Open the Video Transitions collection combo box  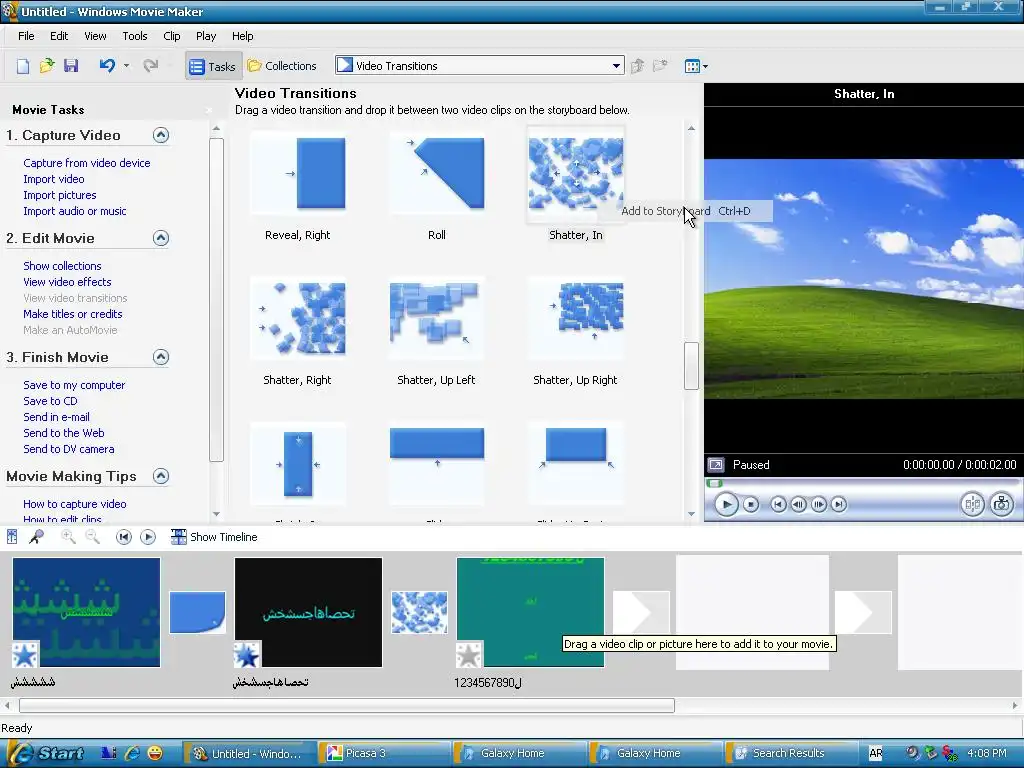click(x=479, y=65)
